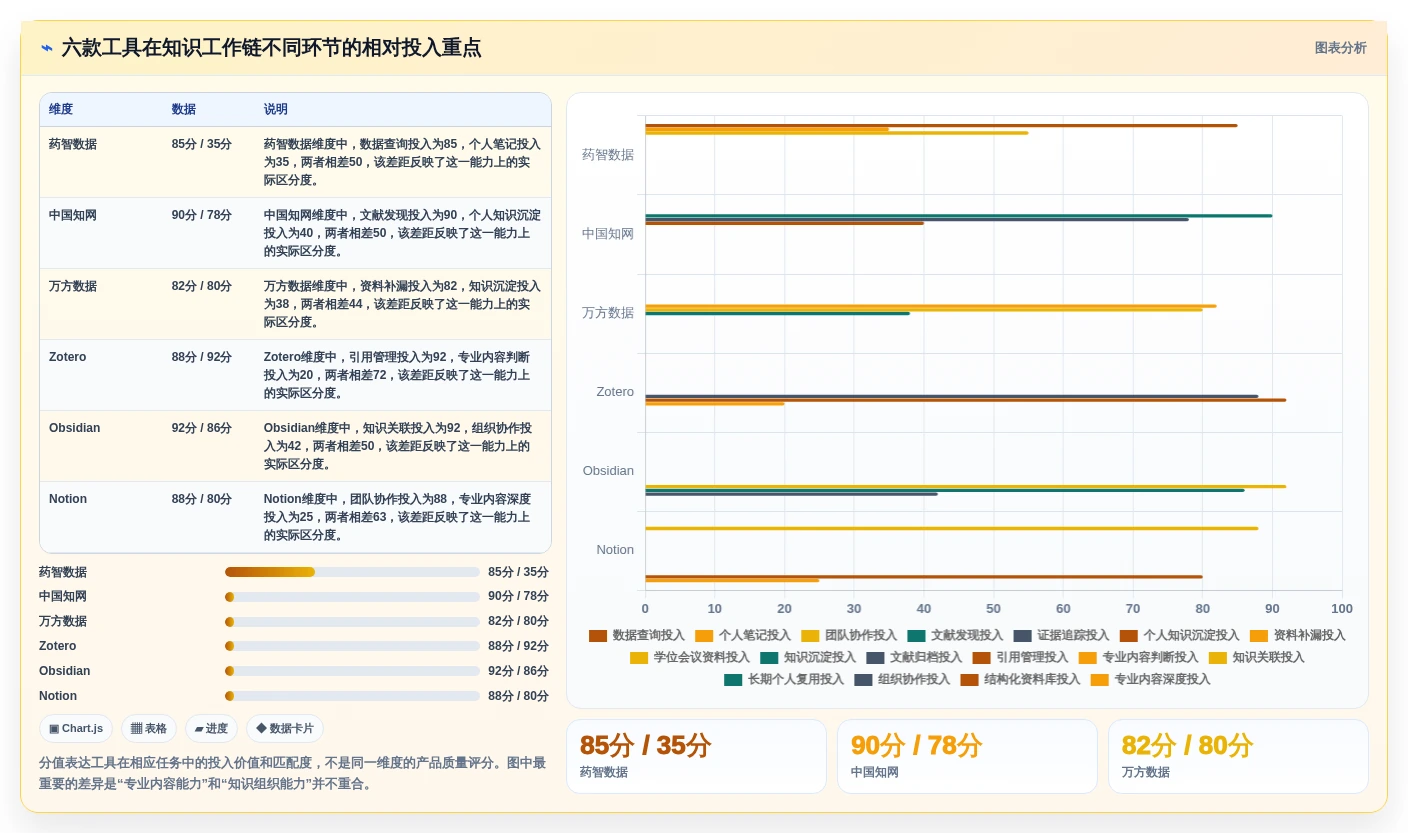Toggle the 资料补漏投入 legend entry
1408x833 pixels.
[1297, 636]
